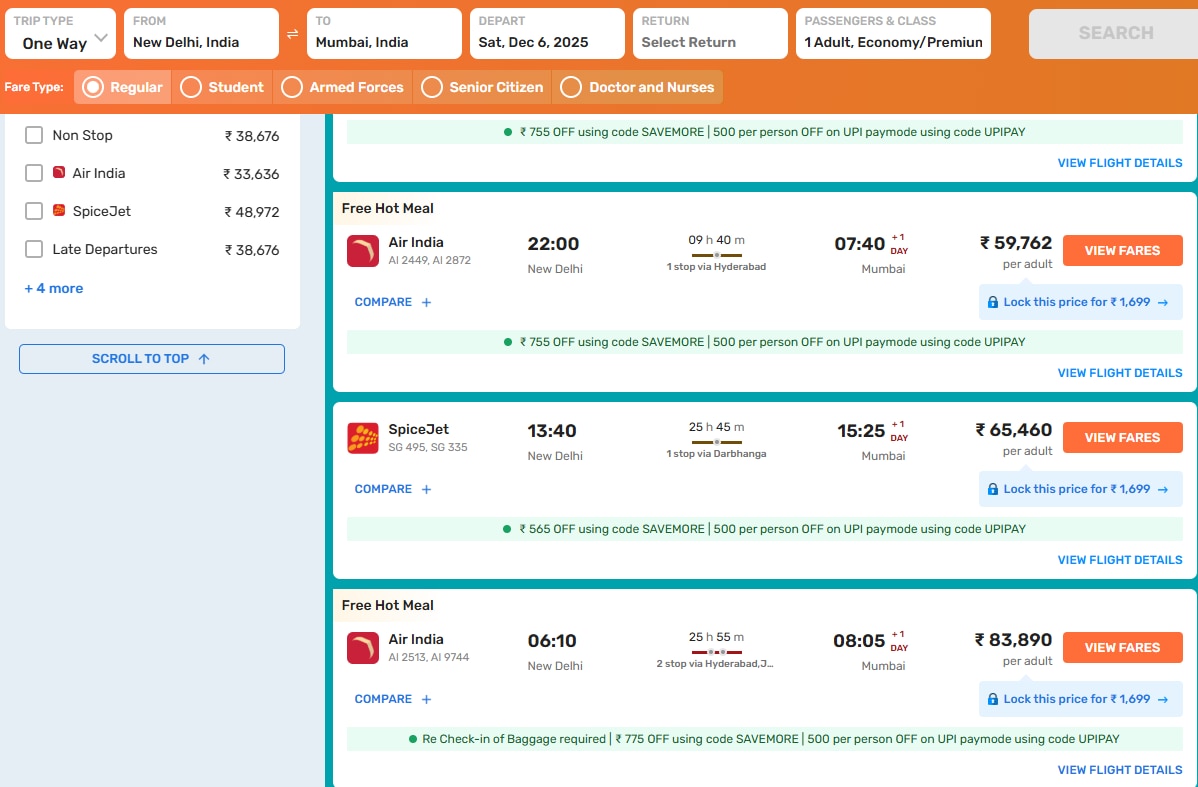1198x787 pixels.
Task: Check the Non Stop filter checkbox
Action: (x=34, y=135)
